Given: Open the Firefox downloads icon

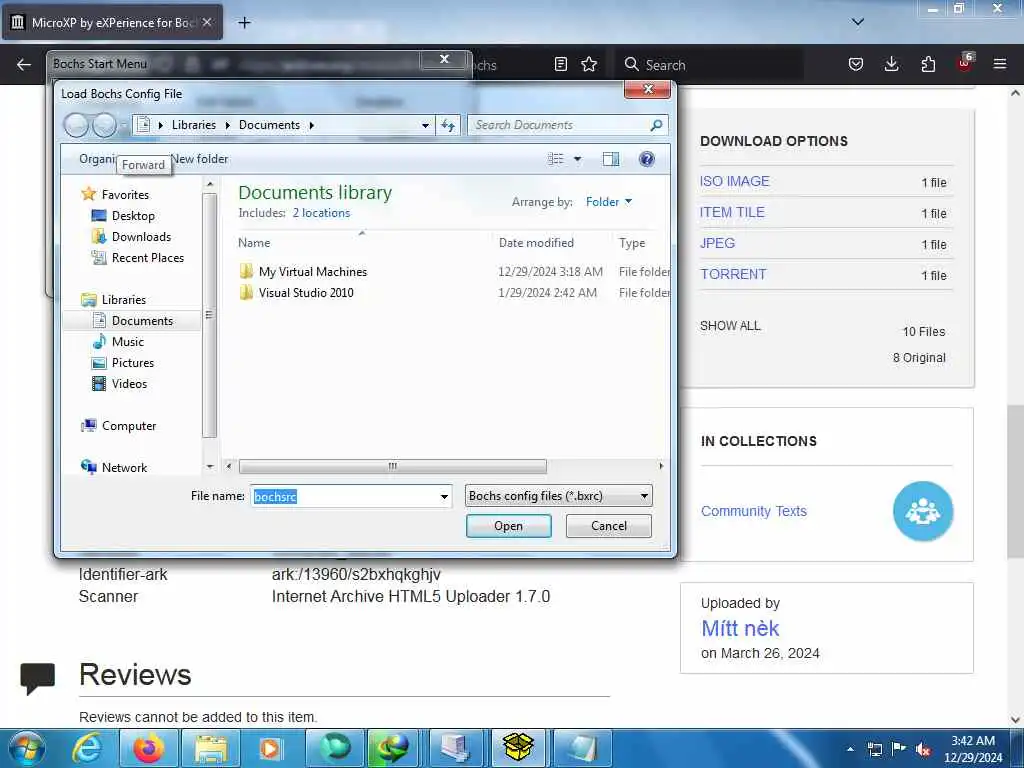Looking at the screenshot, I should pos(891,65).
